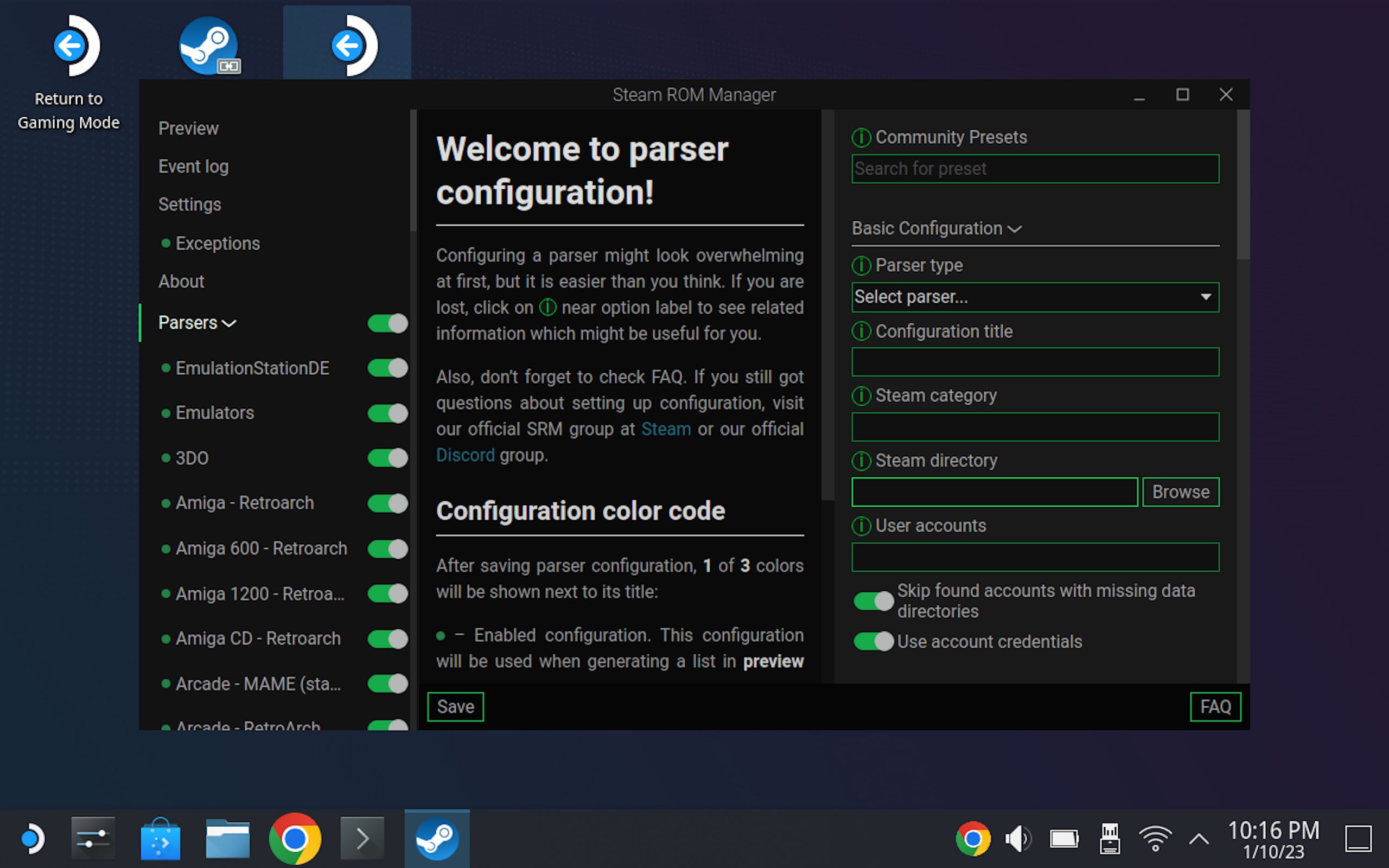Open Wi-Fi network tray icon
This screenshot has width=1389, height=868.
click(x=1155, y=839)
